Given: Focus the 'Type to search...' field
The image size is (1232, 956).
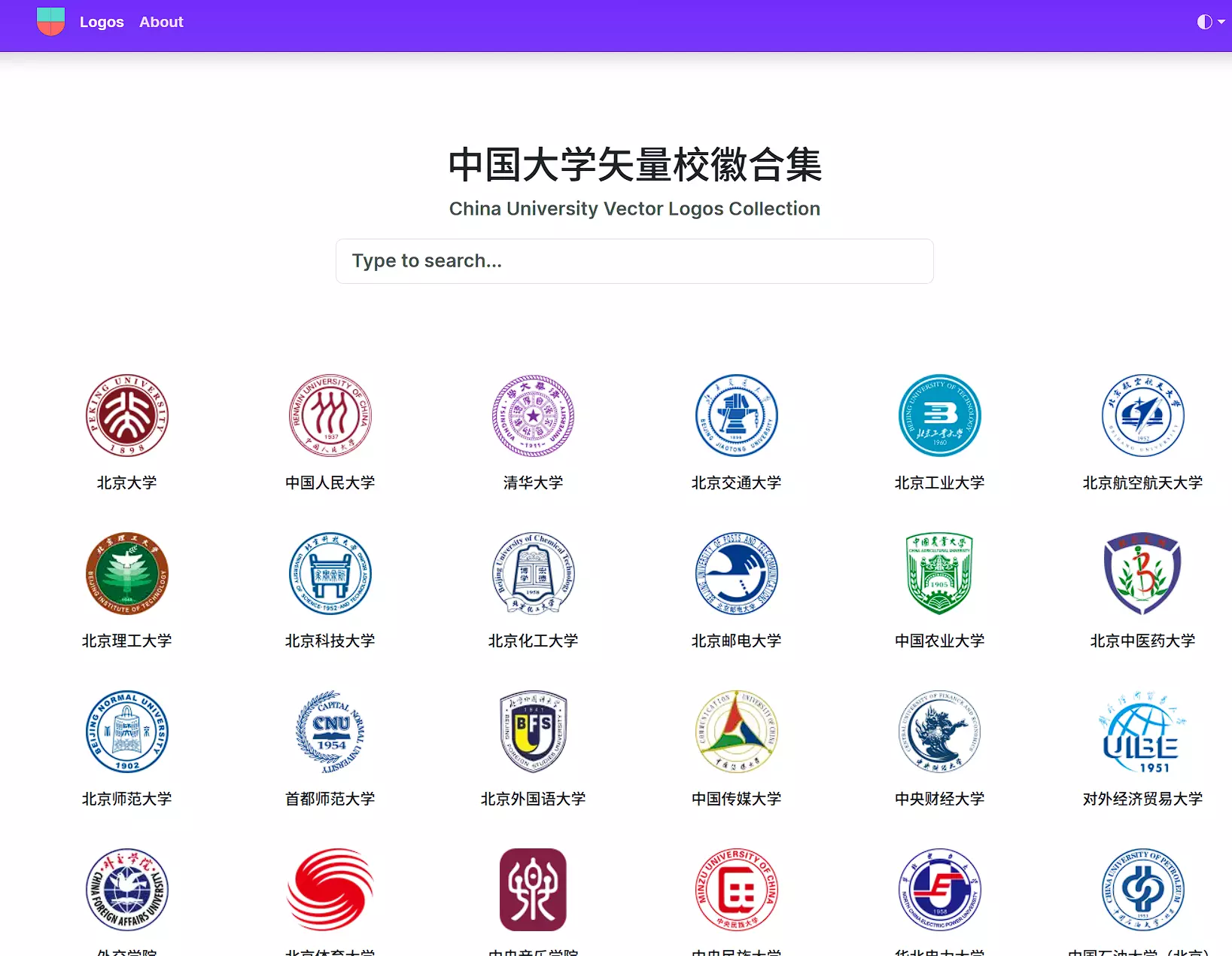Looking at the screenshot, I should 634,261.
